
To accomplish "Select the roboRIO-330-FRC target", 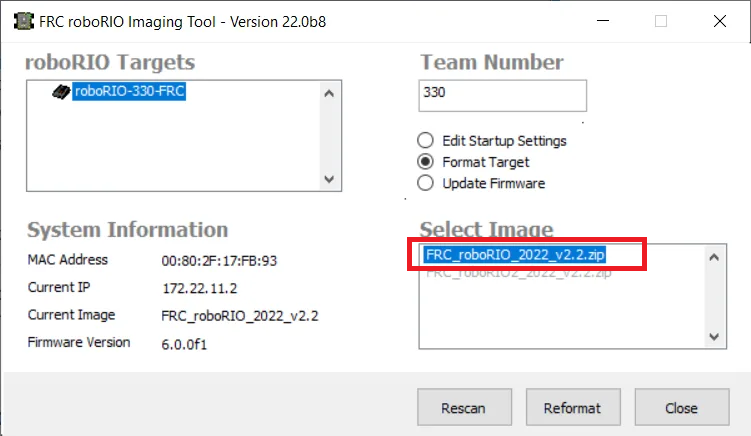I will (x=129, y=91).
